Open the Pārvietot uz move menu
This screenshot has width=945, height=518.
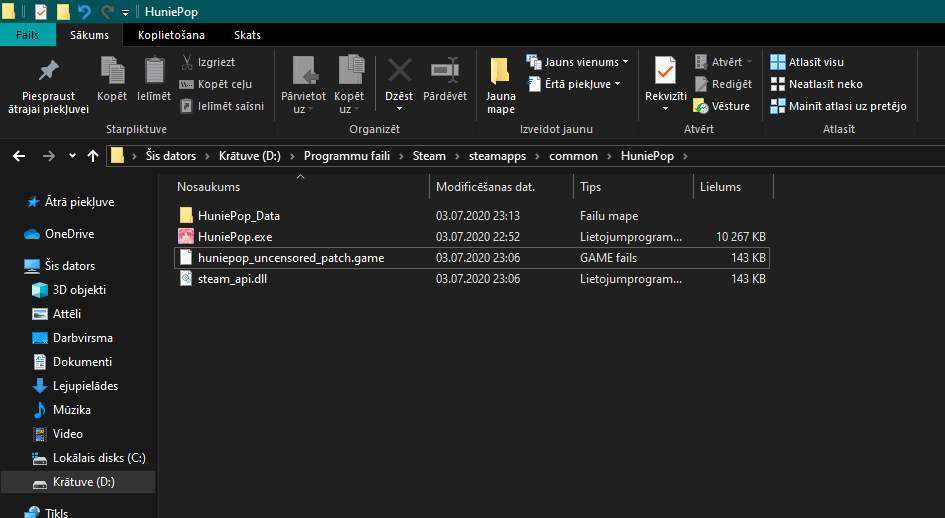(x=303, y=85)
